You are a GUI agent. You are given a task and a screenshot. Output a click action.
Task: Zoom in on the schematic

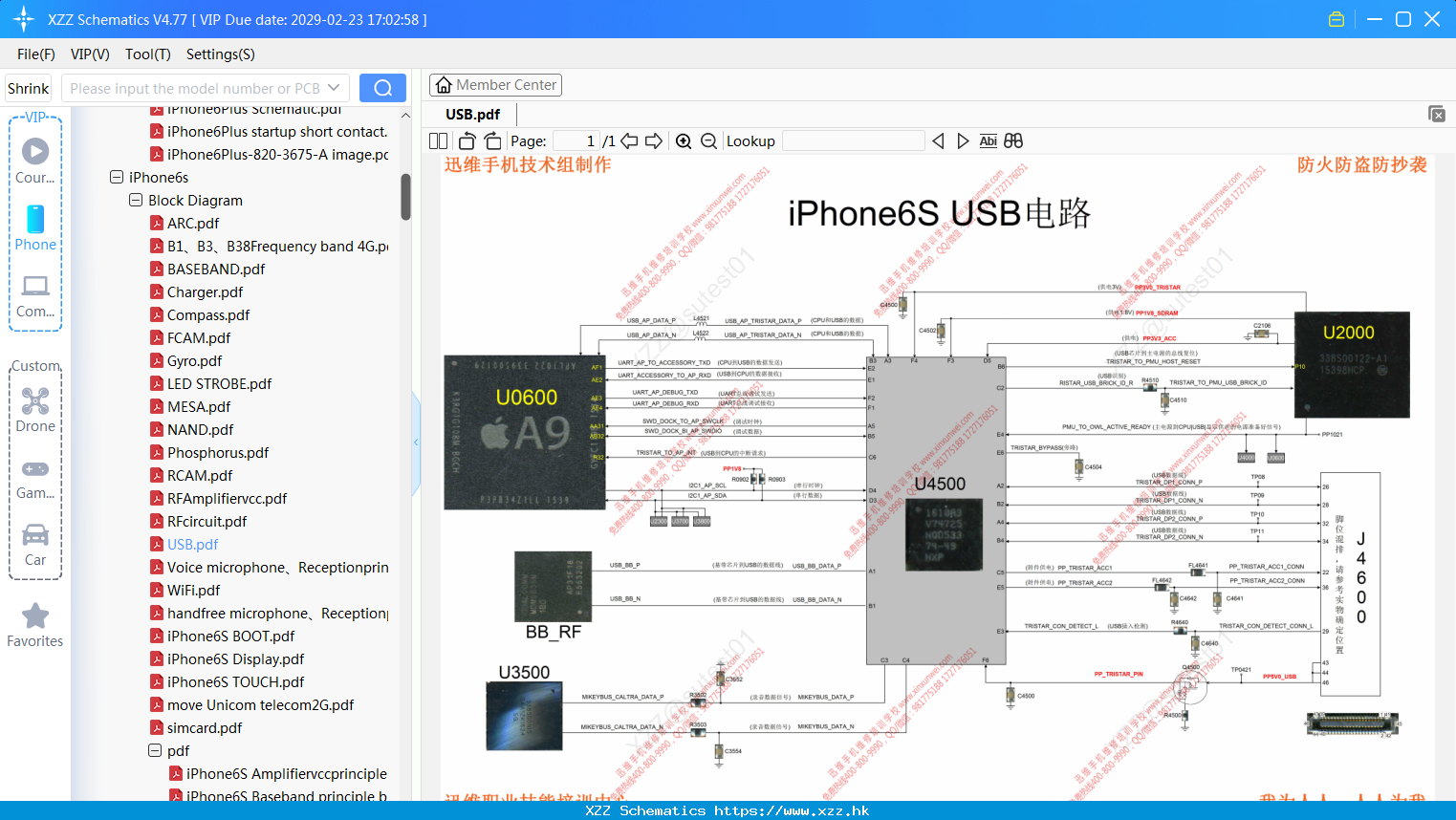point(684,141)
